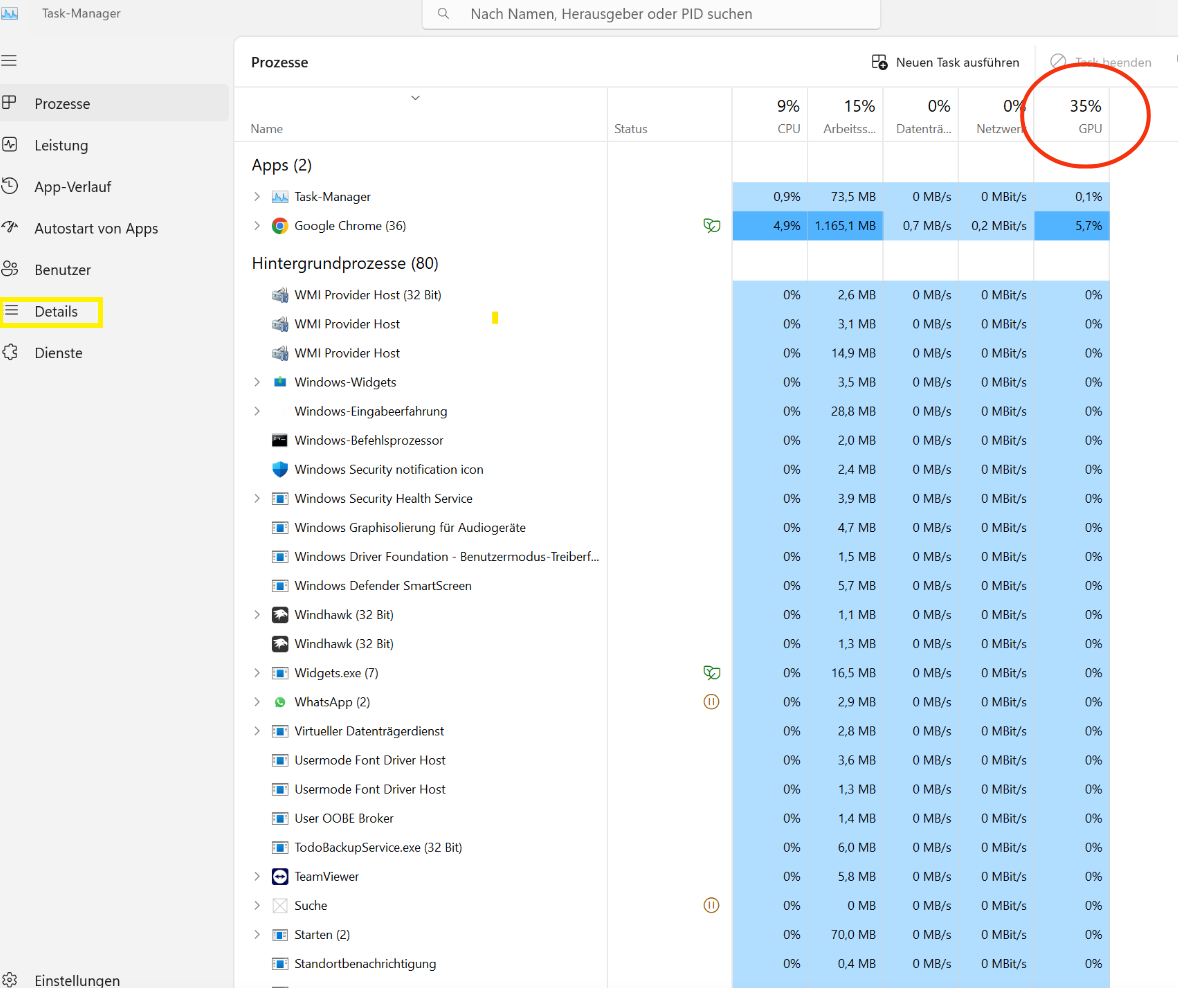Click the search magnifier icon

click(x=443, y=14)
